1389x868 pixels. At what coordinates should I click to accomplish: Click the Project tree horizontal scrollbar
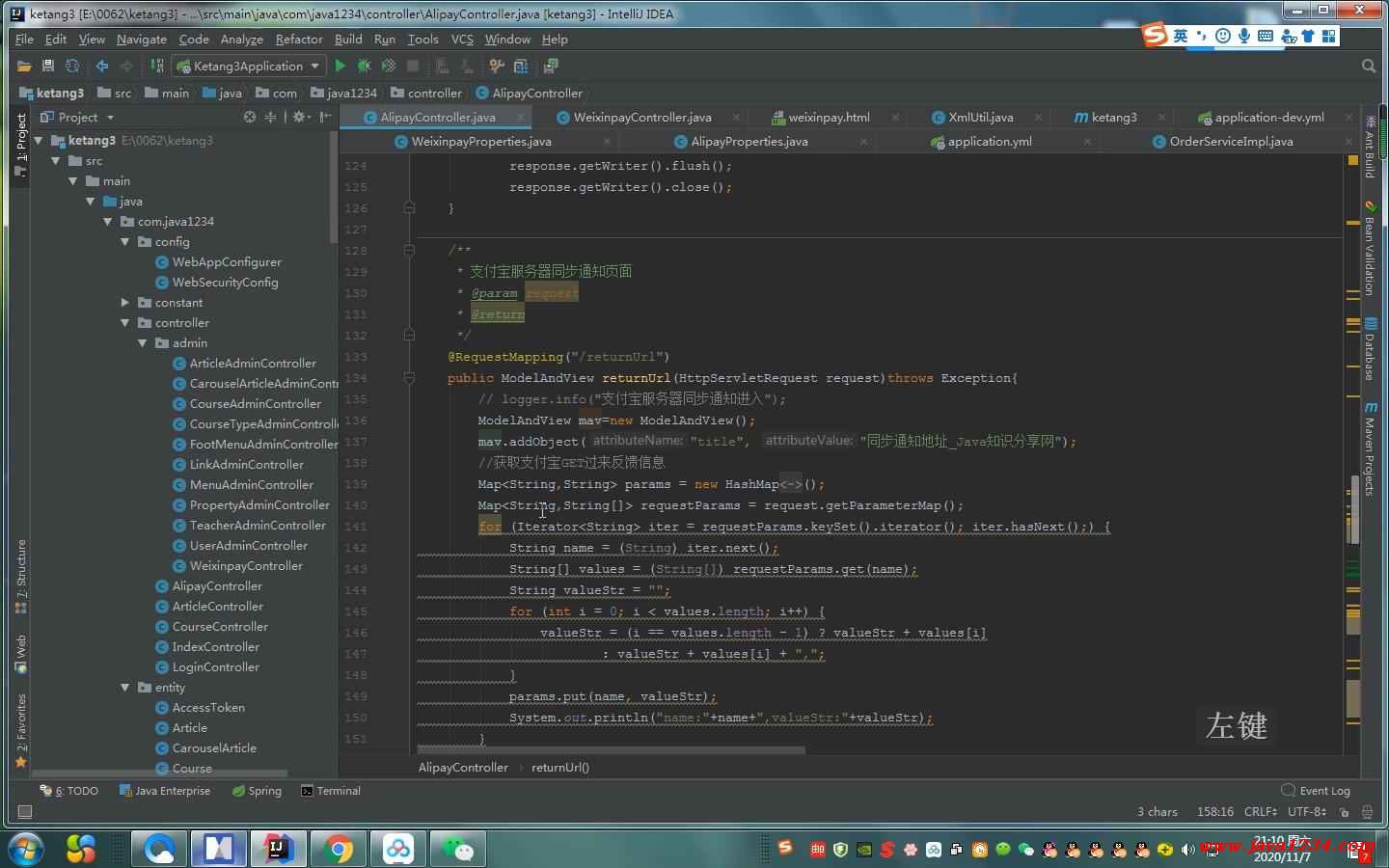pos(159,773)
